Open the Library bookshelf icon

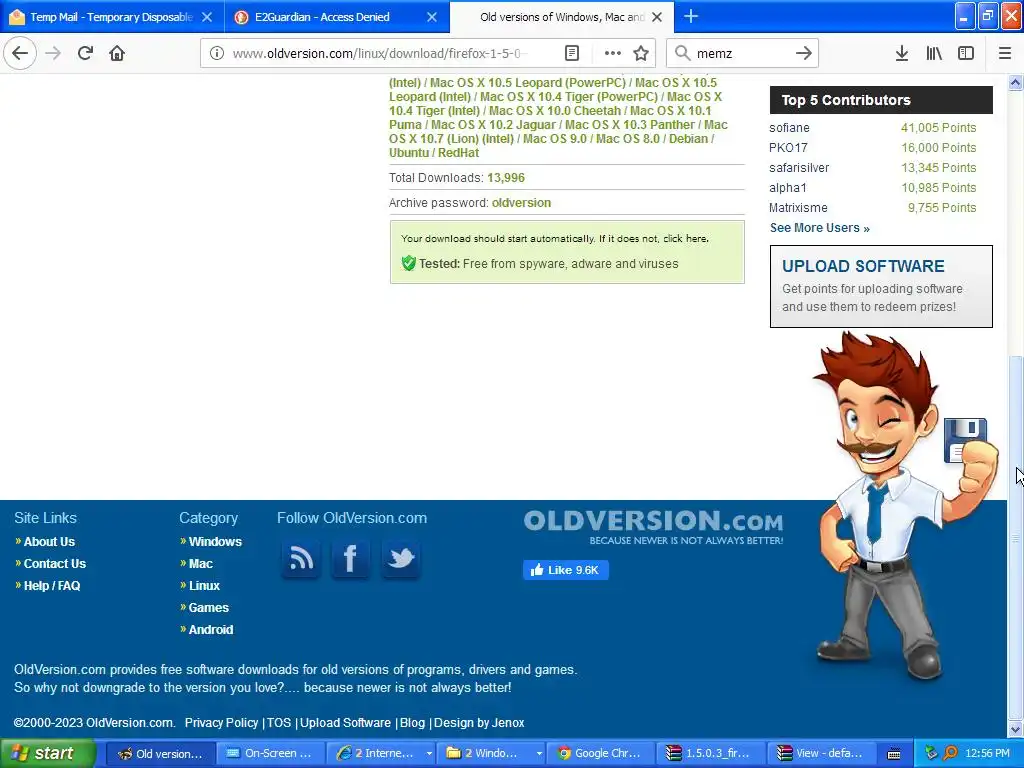[934, 54]
